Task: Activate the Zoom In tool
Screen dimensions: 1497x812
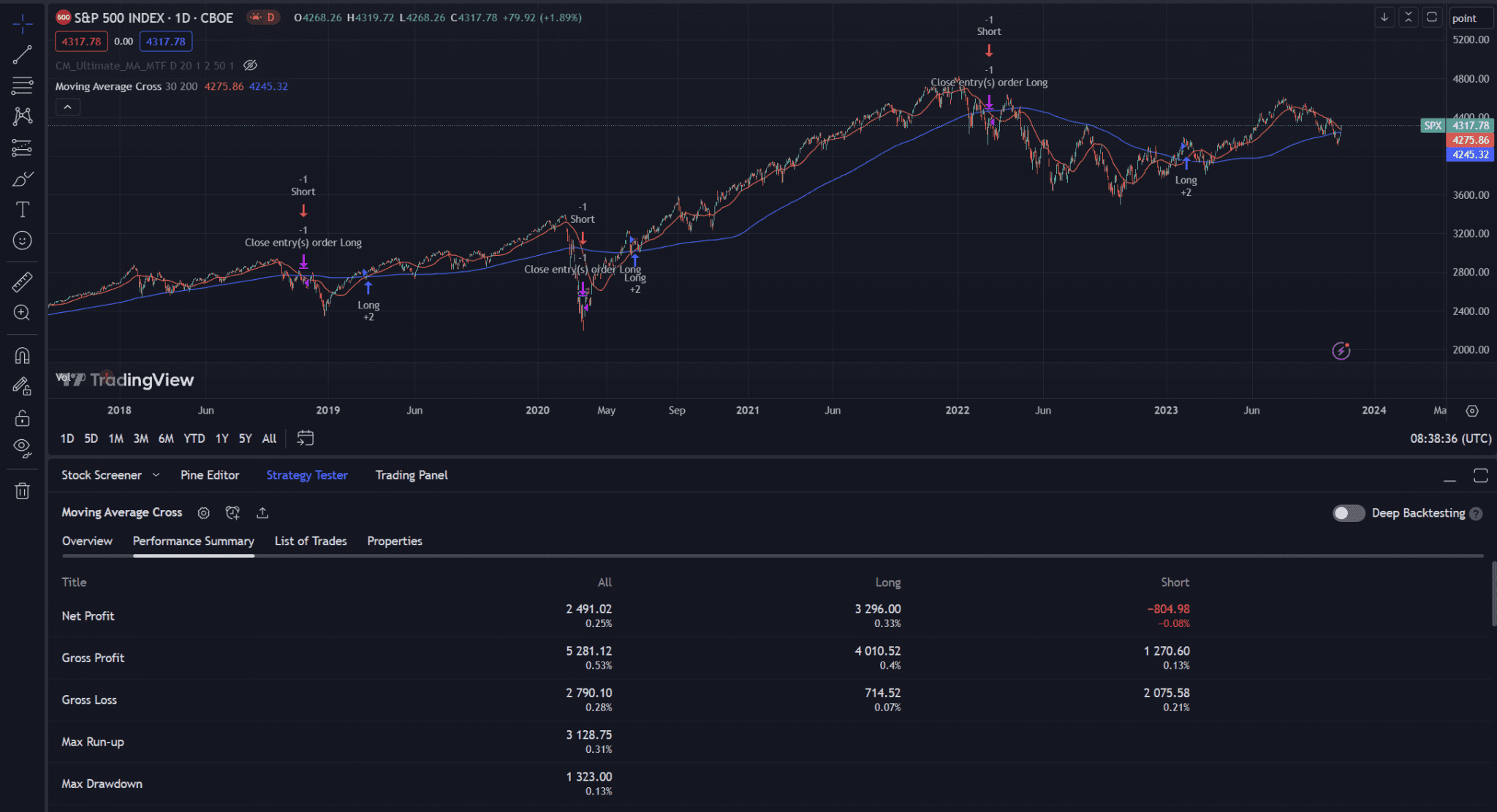Action: [x=22, y=313]
